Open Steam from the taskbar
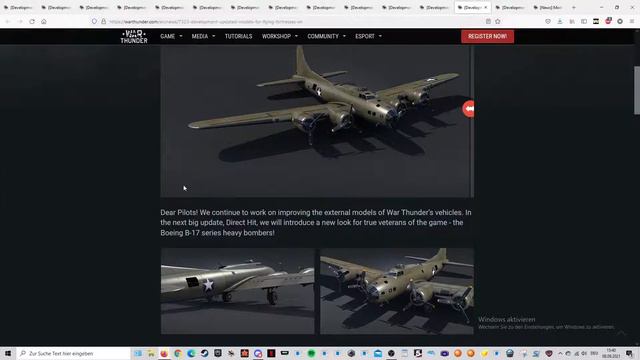Image resolution: width=640 pixels, height=360 pixels. tap(204, 353)
